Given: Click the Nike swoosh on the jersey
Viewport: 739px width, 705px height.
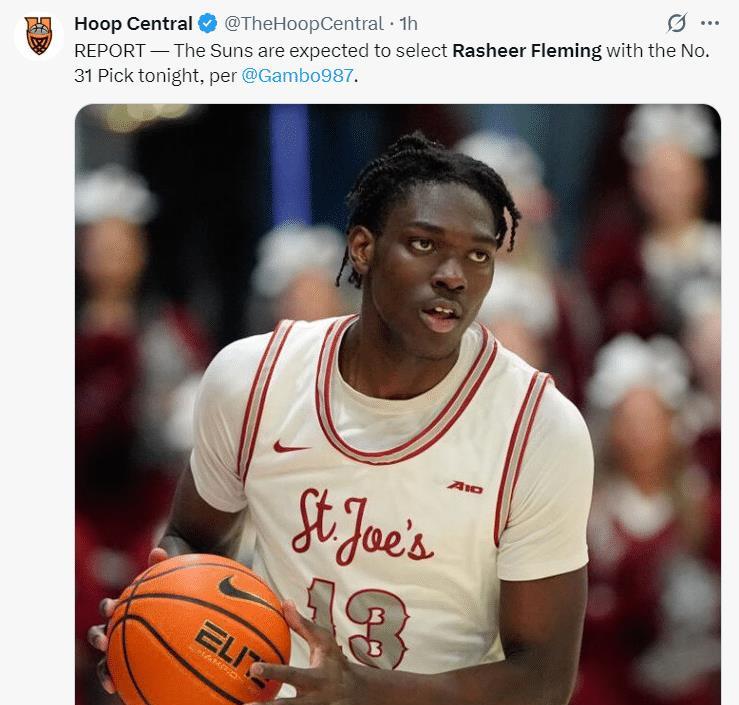Looking at the screenshot, I should click(x=291, y=446).
